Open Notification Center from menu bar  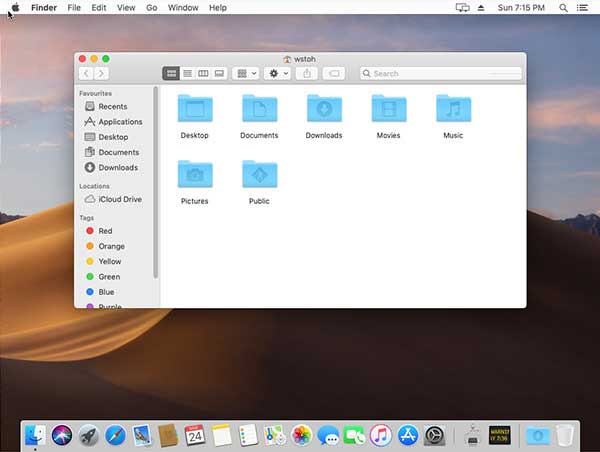[582, 8]
